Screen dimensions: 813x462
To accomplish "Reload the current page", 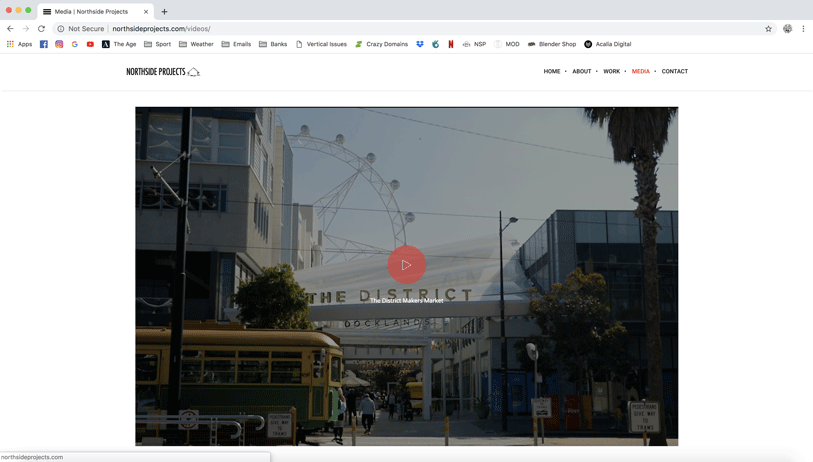I will tap(41, 29).
